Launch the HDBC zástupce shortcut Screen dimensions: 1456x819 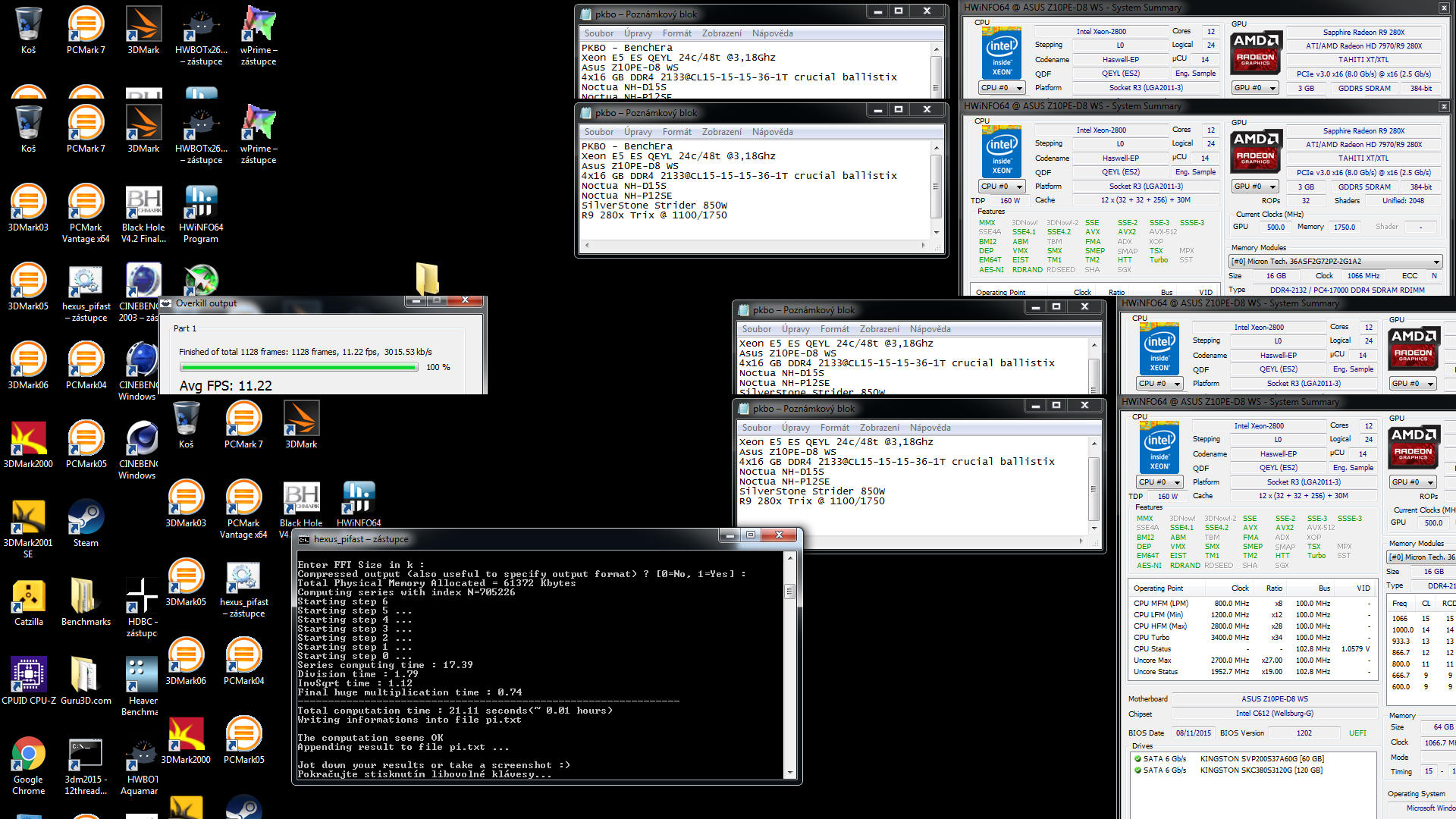tap(142, 608)
